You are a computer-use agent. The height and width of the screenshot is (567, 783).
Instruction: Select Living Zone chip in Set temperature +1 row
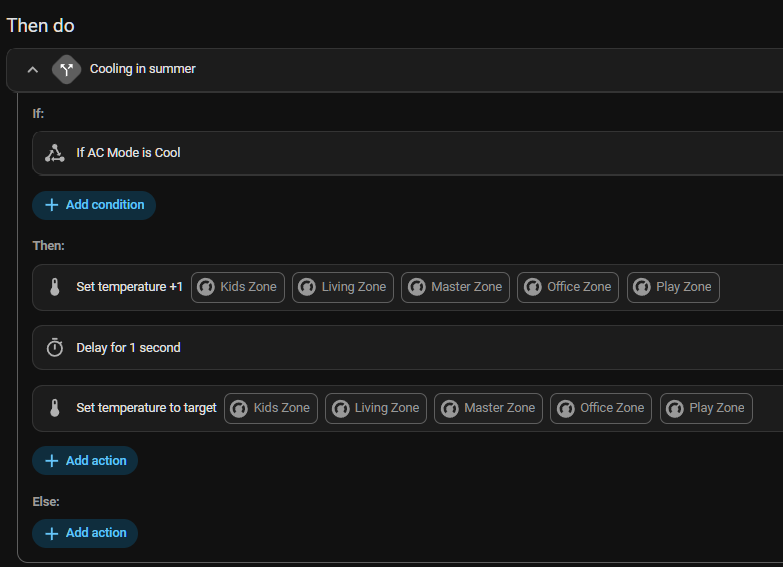pos(343,287)
